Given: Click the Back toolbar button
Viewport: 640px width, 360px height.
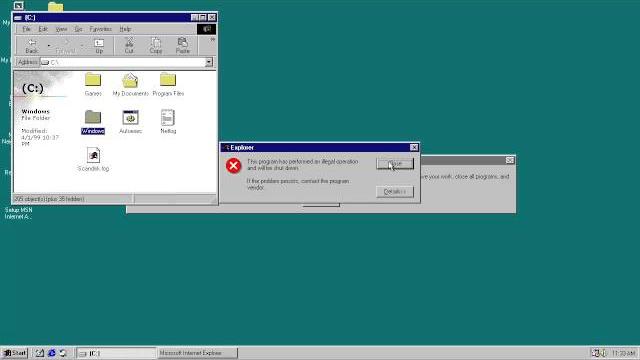Looking at the screenshot, I should [x=31, y=46].
